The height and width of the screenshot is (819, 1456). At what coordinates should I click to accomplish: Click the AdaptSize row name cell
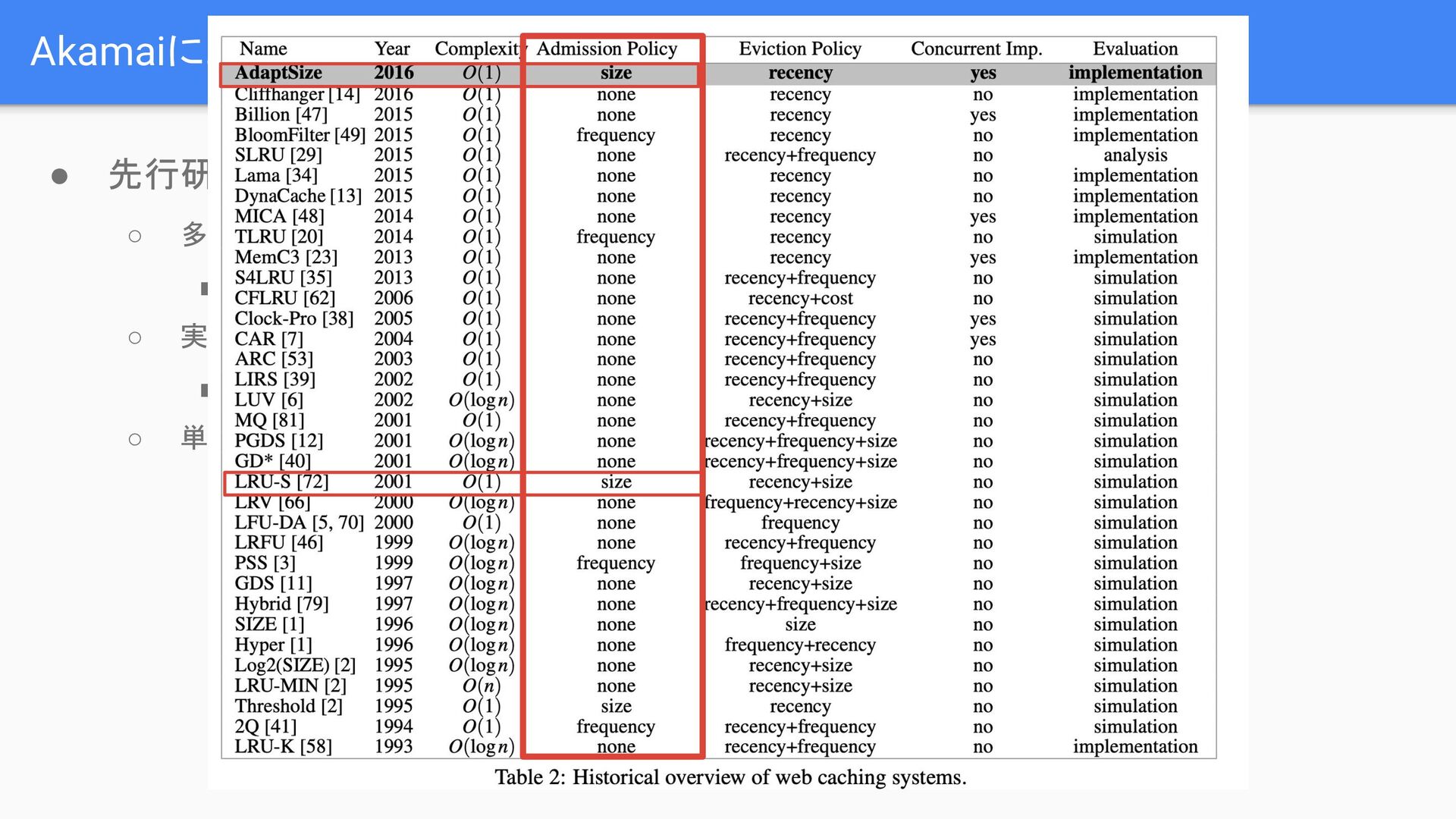click(278, 73)
